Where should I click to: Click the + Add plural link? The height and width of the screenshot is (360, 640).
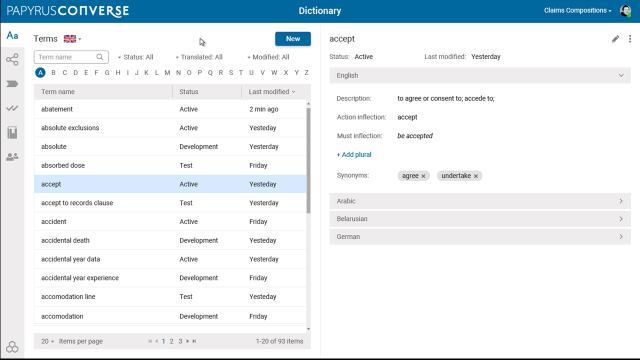[354, 155]
